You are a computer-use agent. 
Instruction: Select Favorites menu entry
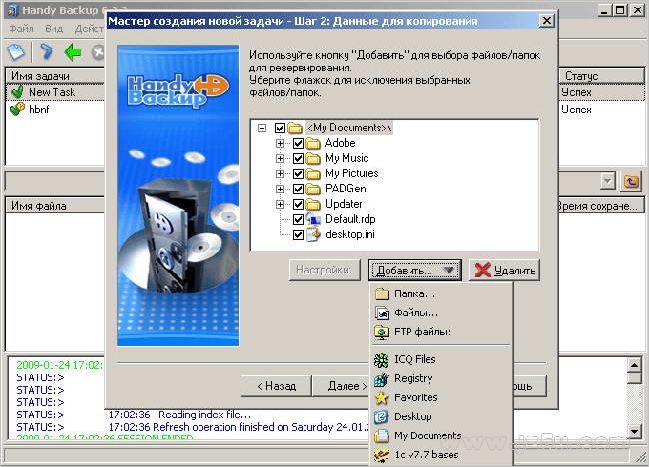441,398
